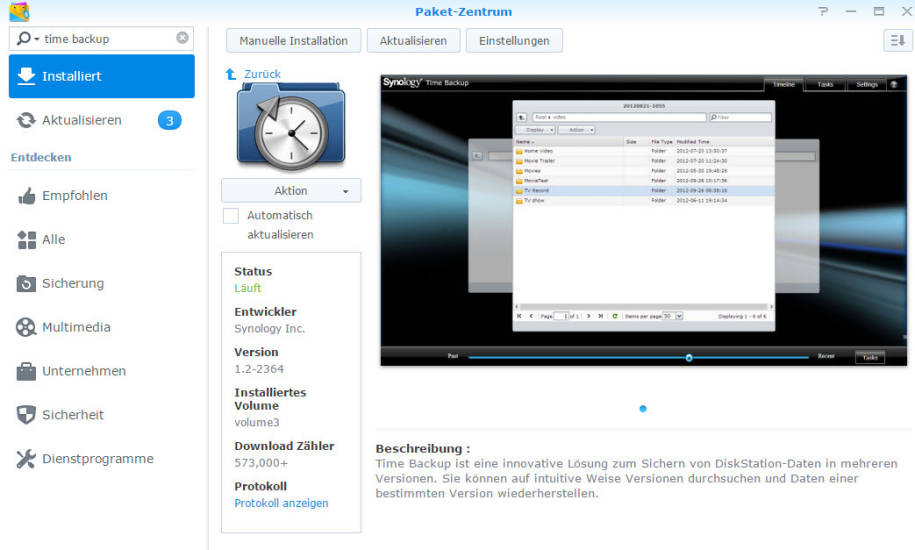Open the Sicherung category
This screenshot has height=550, width=915.
pyautogui.click(x=102, y=283)
